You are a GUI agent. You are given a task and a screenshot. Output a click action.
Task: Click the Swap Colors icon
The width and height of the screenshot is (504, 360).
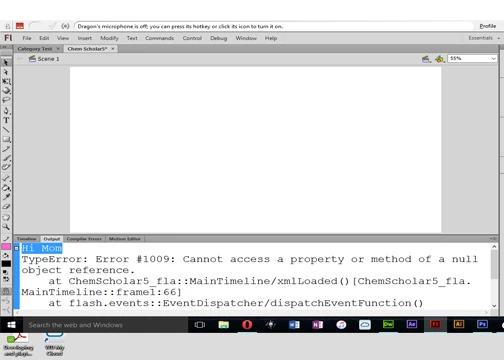pyautogui.click(x=6, y=279)
